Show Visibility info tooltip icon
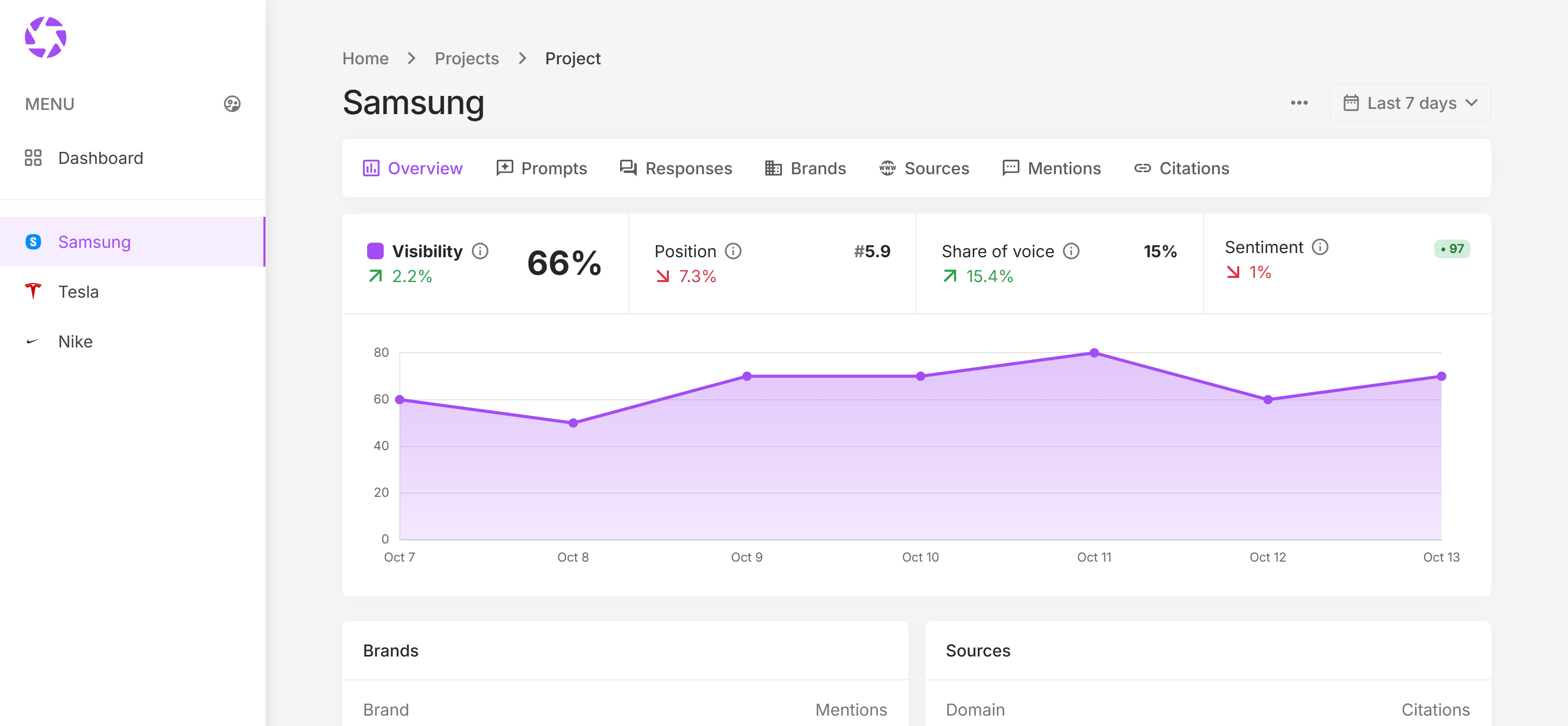Image resolution: width=1568 pixels, height=726 pixels. pos(480,250)
